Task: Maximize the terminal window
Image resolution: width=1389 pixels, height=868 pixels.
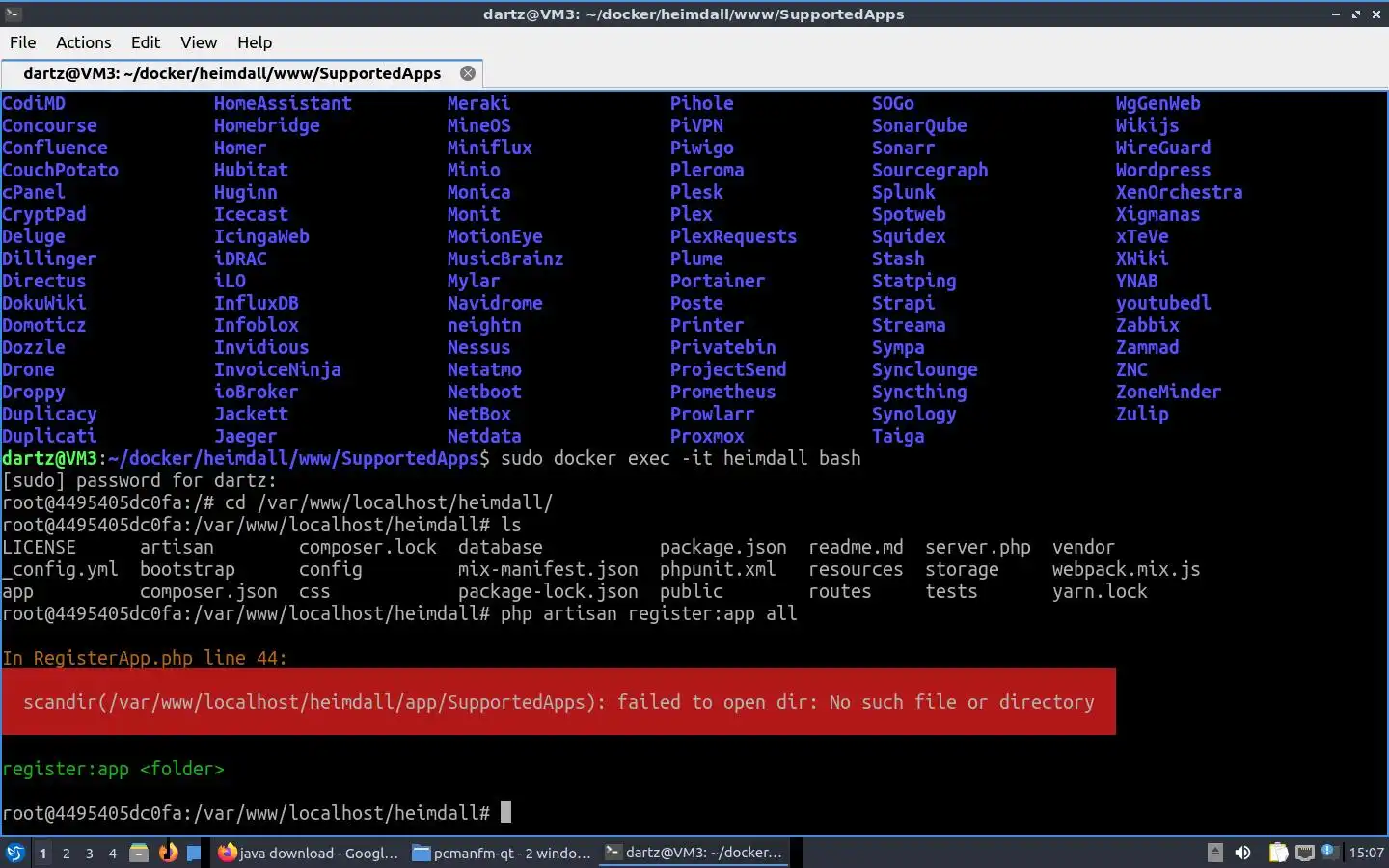Action: 1355,14
